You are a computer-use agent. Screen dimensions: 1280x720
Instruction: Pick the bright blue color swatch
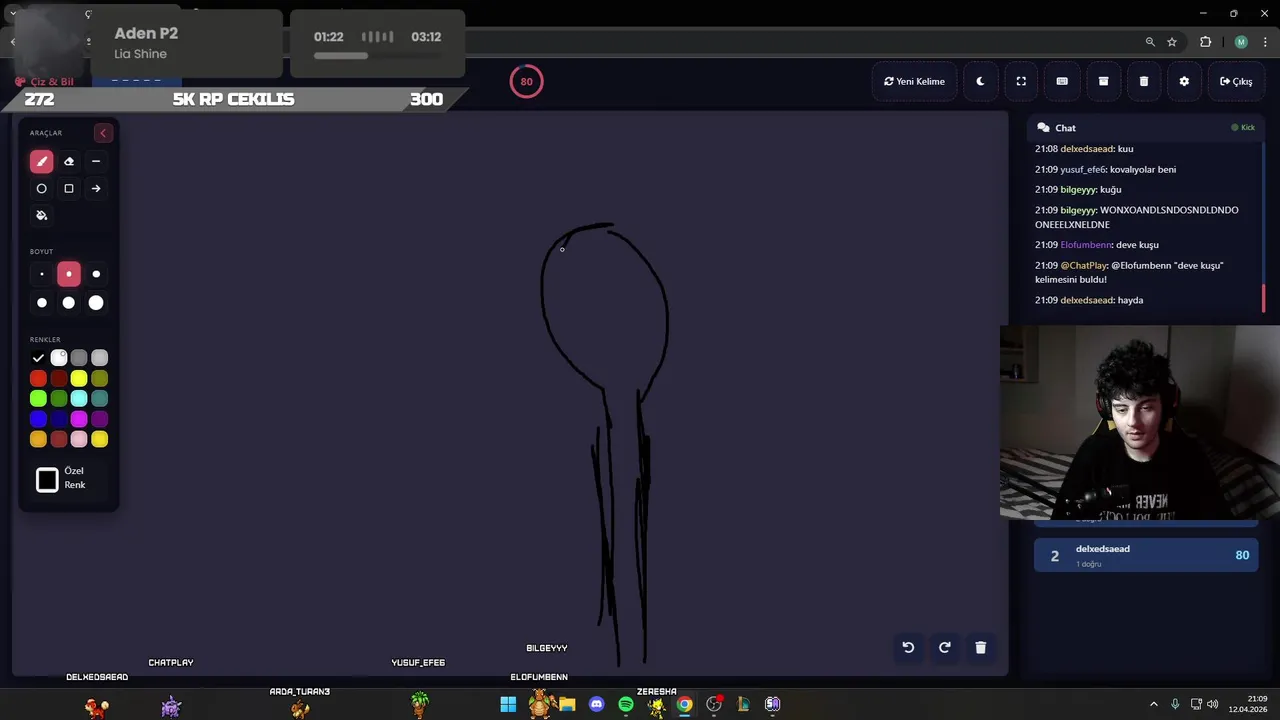coord(38,419)
